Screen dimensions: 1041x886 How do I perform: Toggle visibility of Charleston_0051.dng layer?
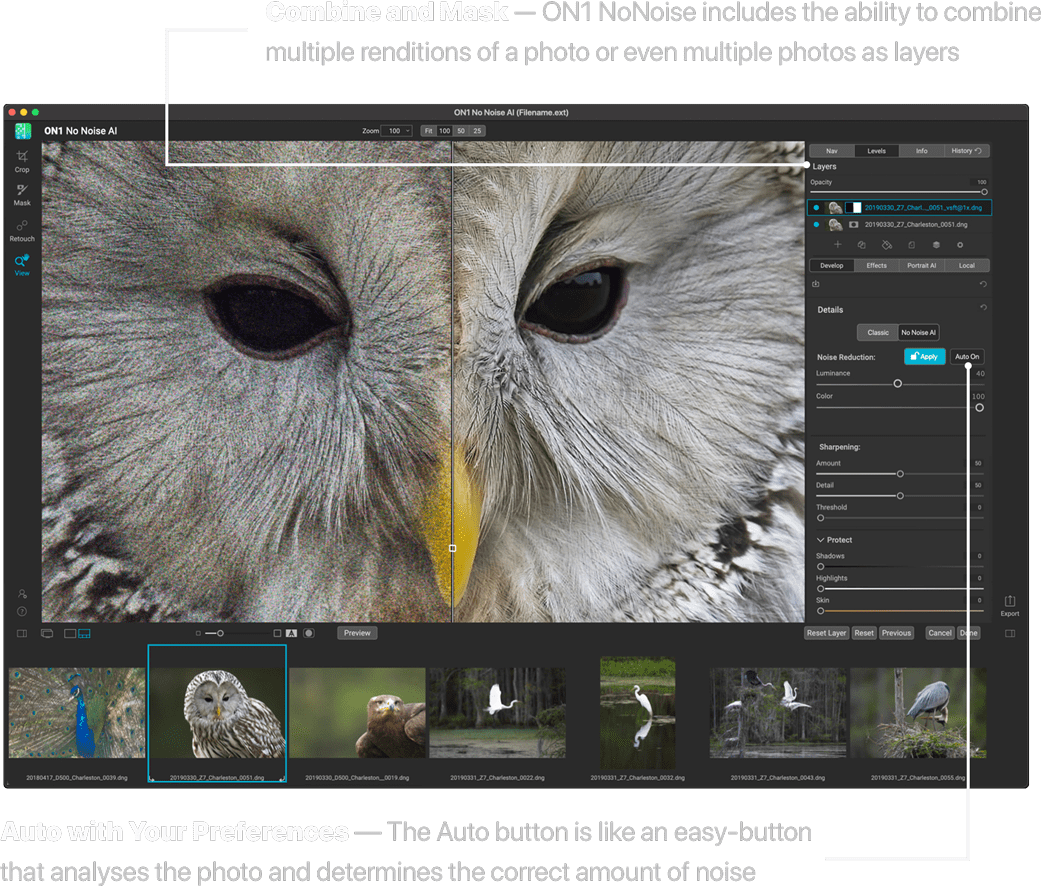(816, 225)
